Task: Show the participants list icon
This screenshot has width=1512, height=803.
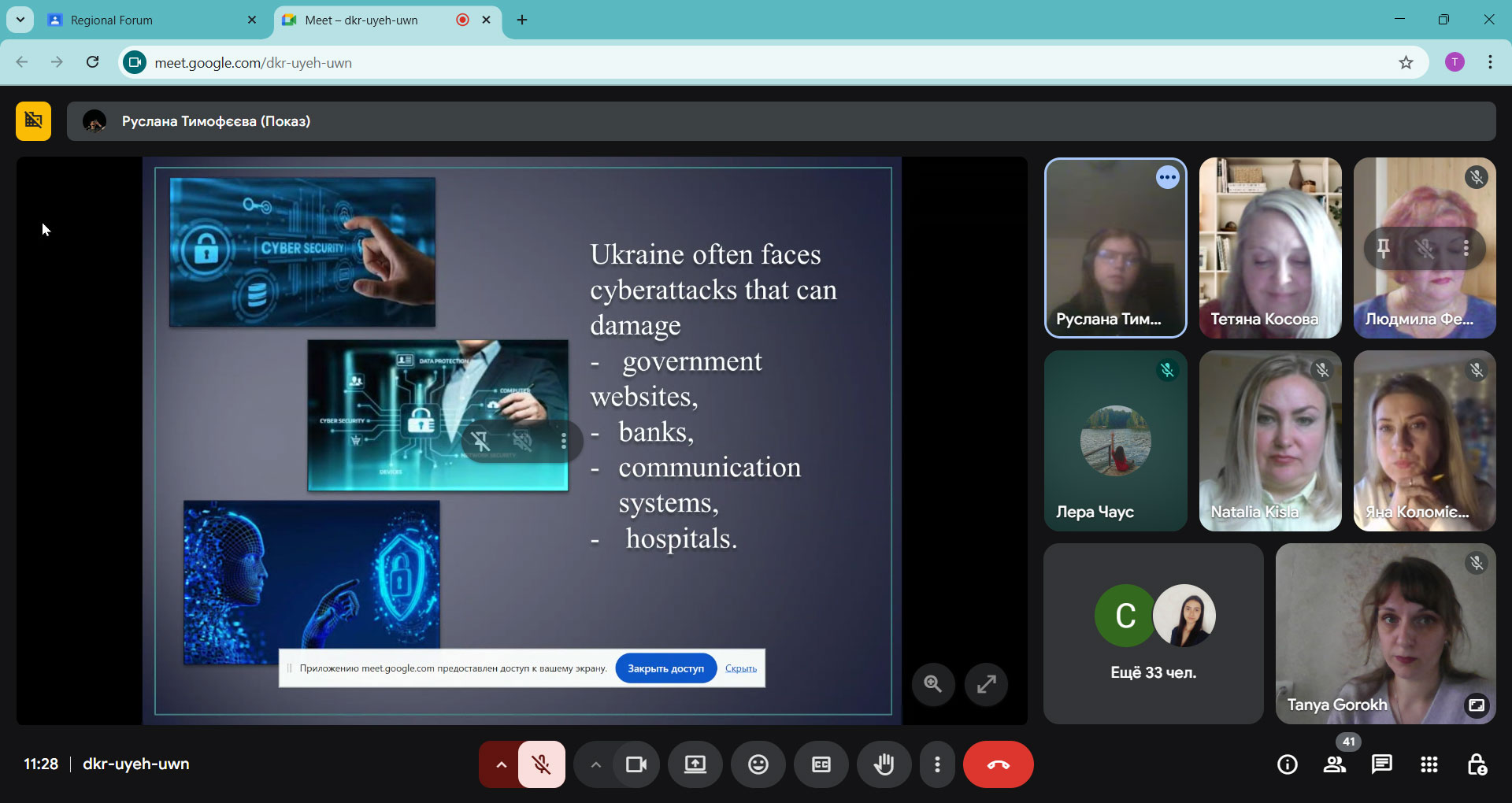Action: [1334, 764]
